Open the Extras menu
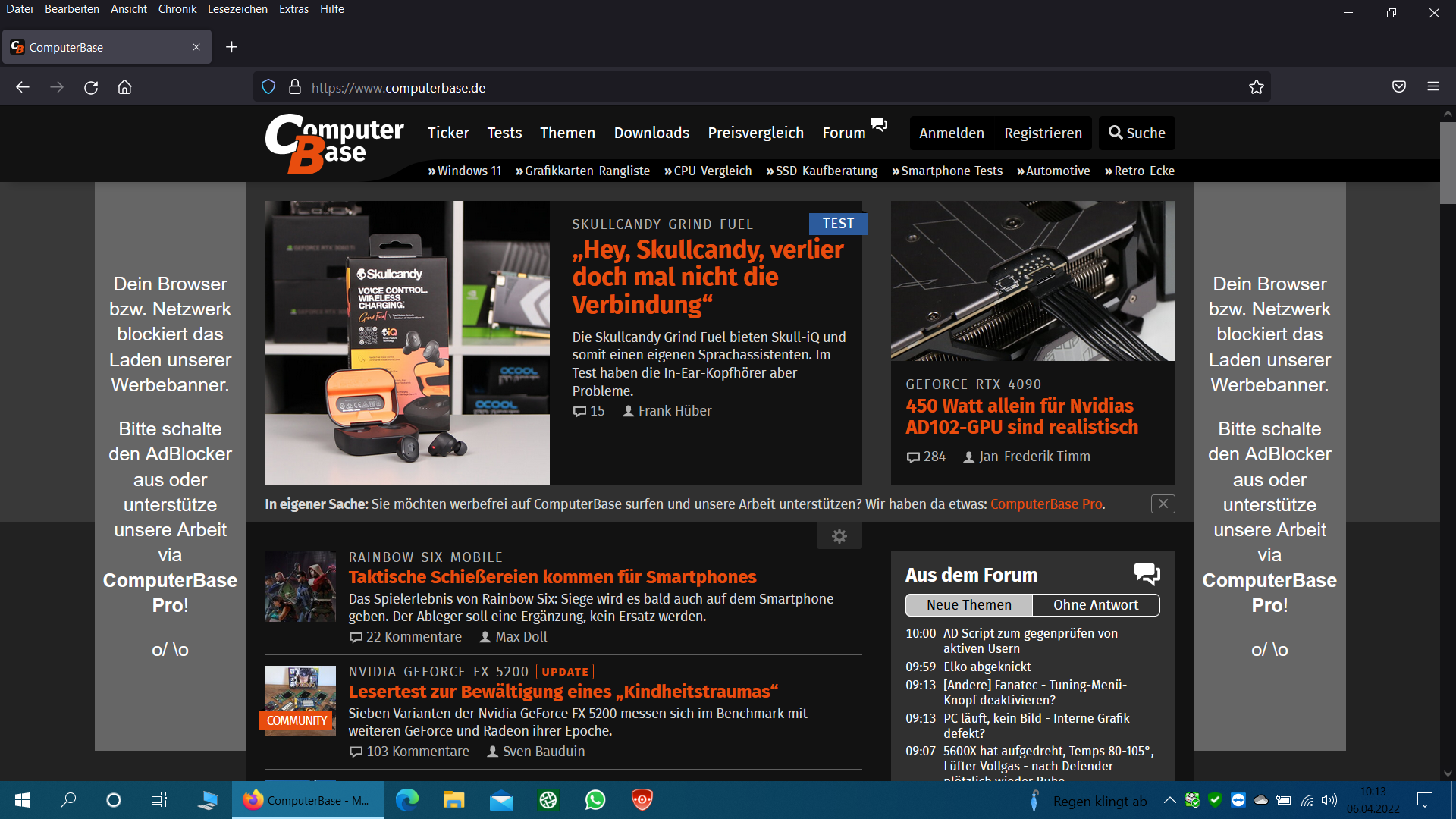1456x819 pixels. [293, 9]
